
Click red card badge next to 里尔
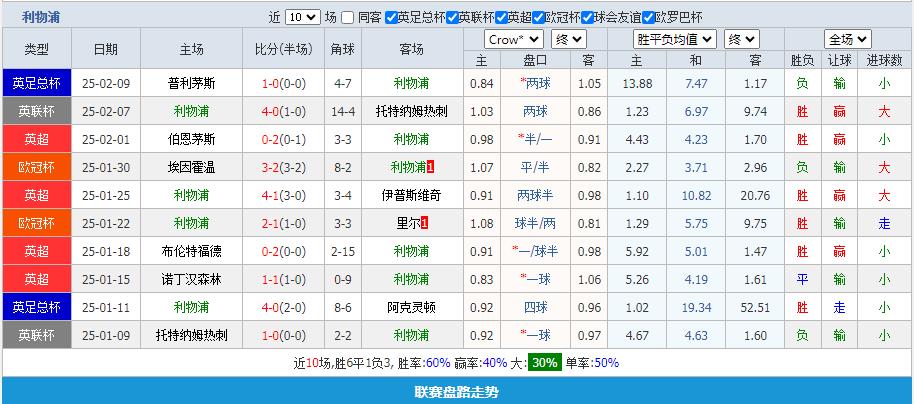point(426,223)
